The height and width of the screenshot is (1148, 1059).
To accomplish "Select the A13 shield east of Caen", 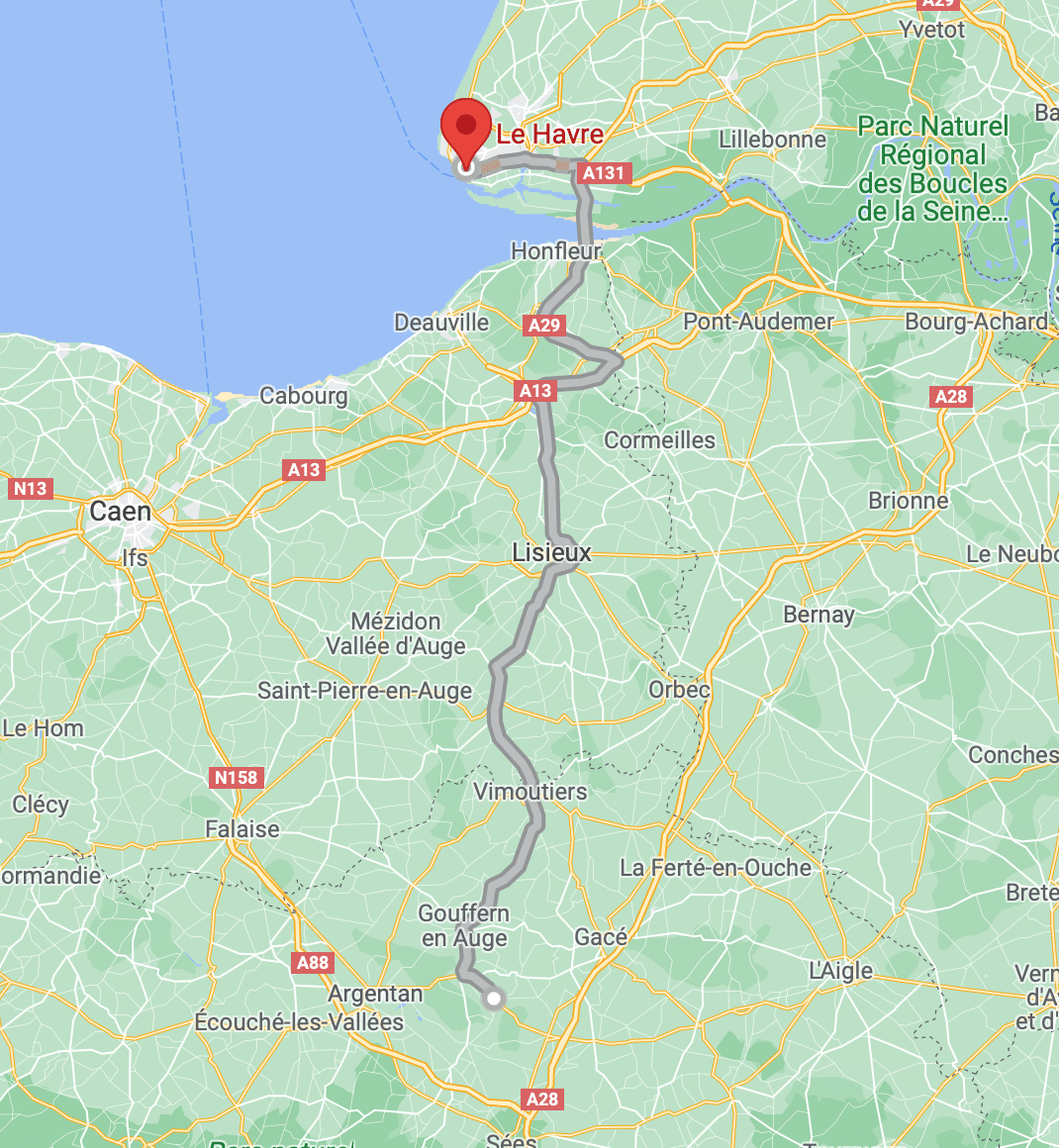I will point(304,470).
